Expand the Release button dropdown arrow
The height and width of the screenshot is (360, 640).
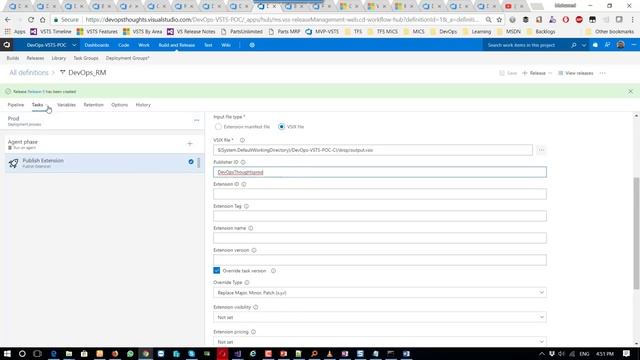point(550,73)
